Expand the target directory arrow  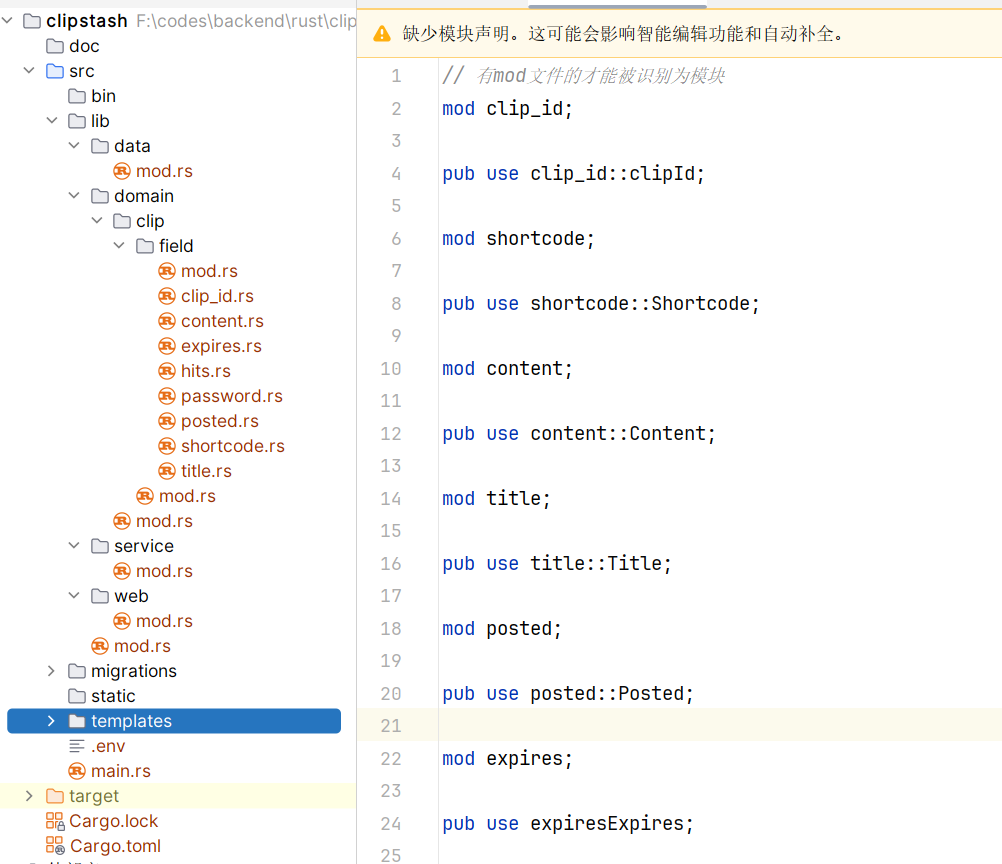[x=29, y=796]
